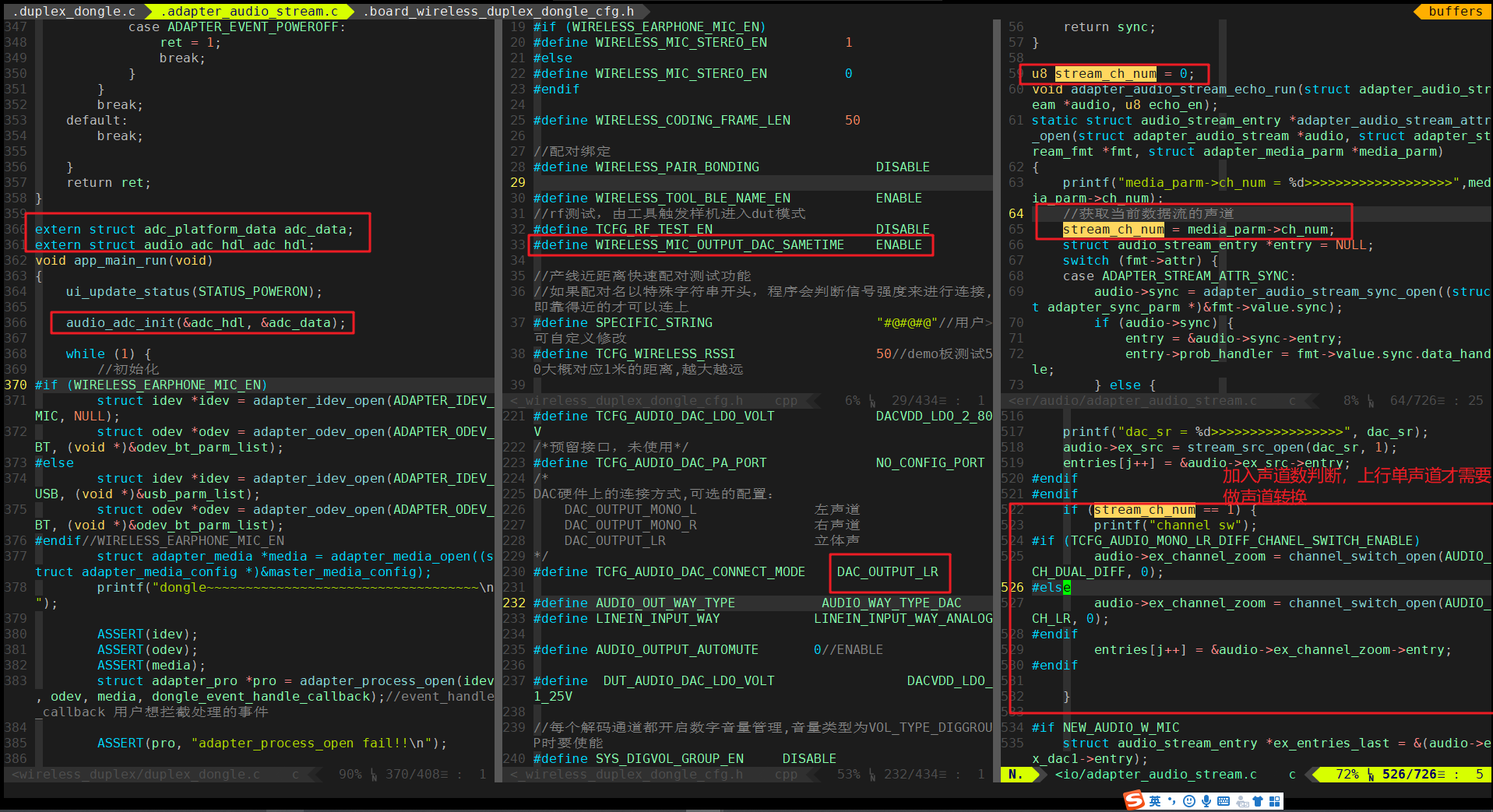1493x812 pixels.
Task: Click 'extern struct adc_platform_data adc_data;' line
Action: coord(194,229)
